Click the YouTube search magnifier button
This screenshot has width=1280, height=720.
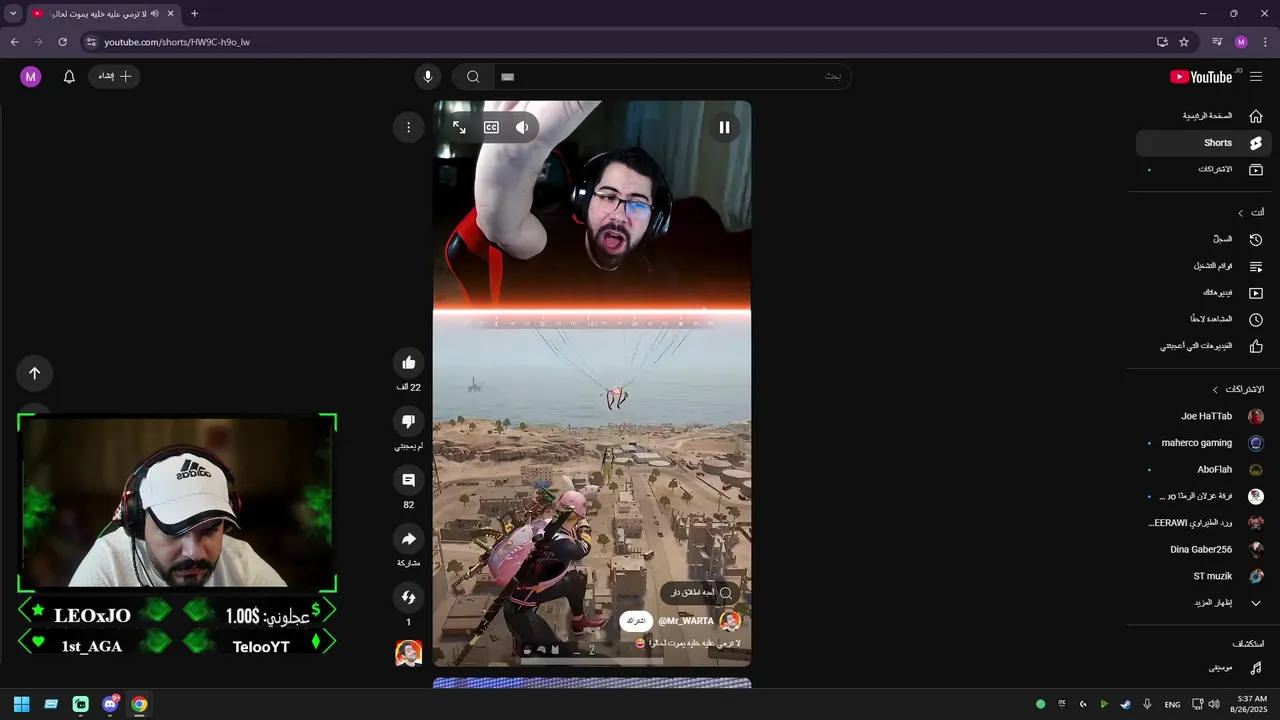point(473,77)
